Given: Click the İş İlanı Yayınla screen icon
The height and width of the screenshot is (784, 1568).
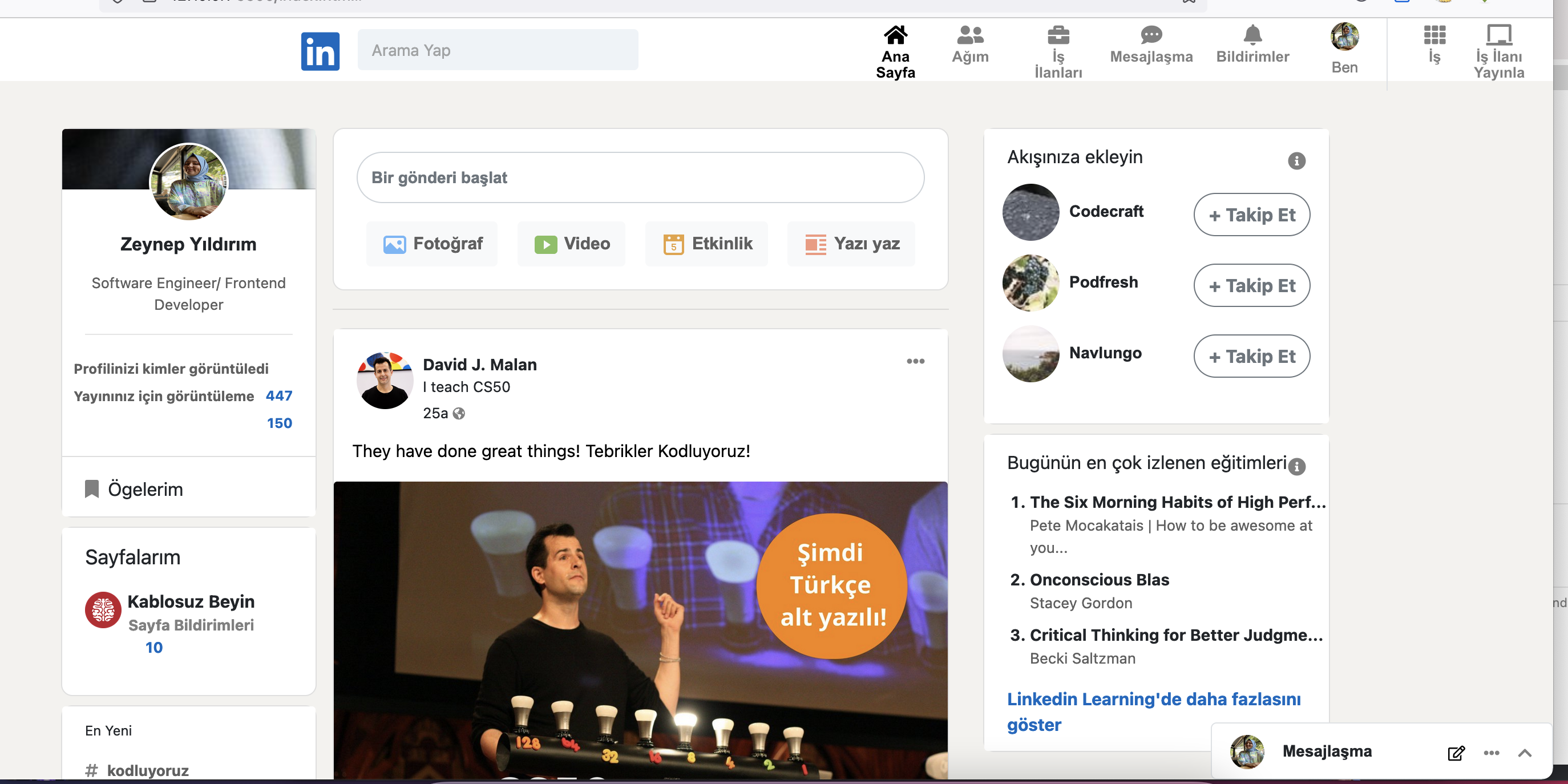Looking at the screenshot, I should (1500, 35).
